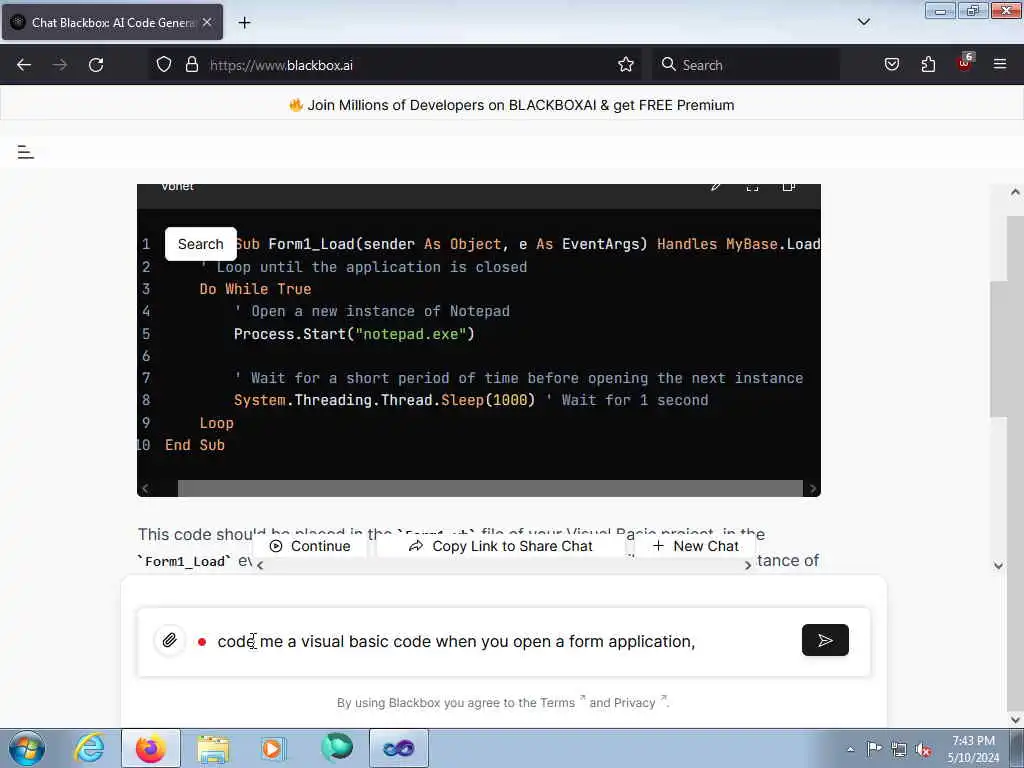Open the Blackbox sidebar menu icon
This screenshot has height=768, width=1024.
pyautogui.click(x=25, y=152)
